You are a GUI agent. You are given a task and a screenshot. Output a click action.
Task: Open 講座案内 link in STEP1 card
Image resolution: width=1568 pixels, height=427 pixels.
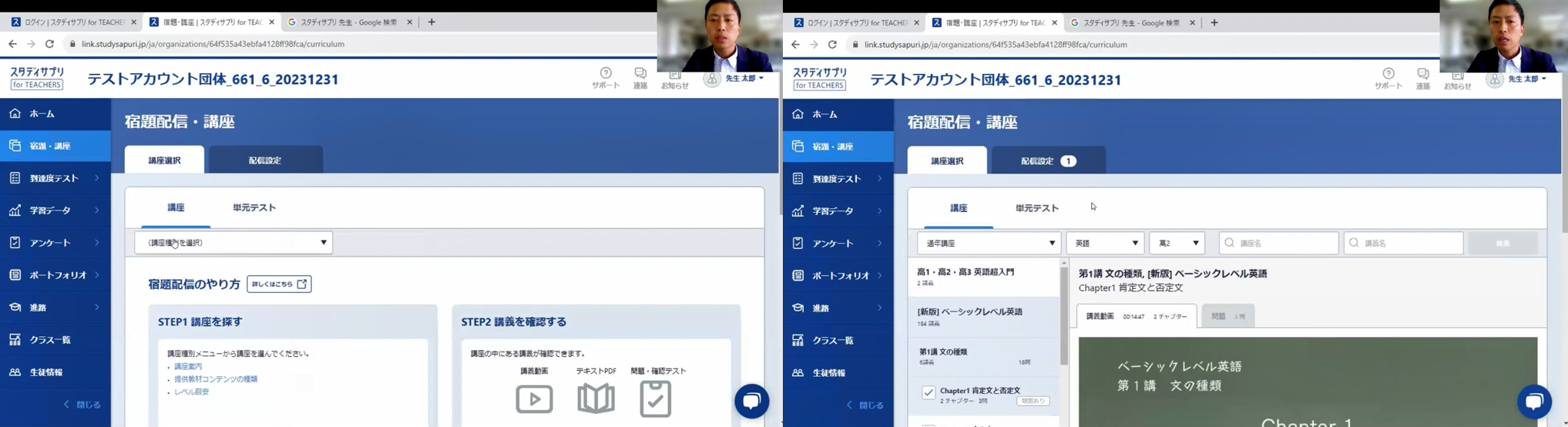[188, 366]
